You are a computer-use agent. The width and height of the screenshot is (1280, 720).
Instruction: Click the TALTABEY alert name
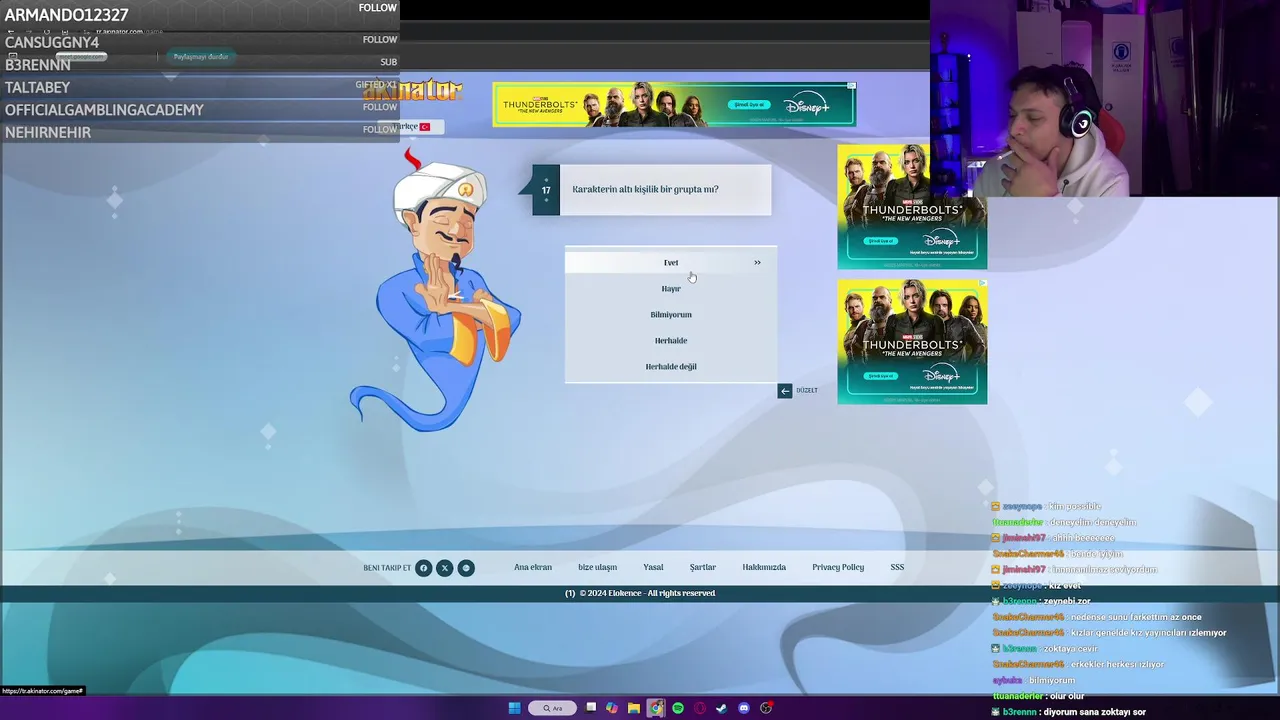point(37,87)
